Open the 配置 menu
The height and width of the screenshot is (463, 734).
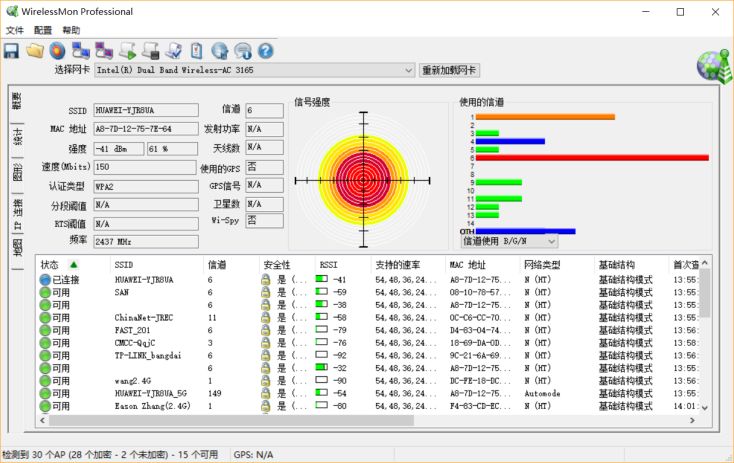tap(43, 30)
